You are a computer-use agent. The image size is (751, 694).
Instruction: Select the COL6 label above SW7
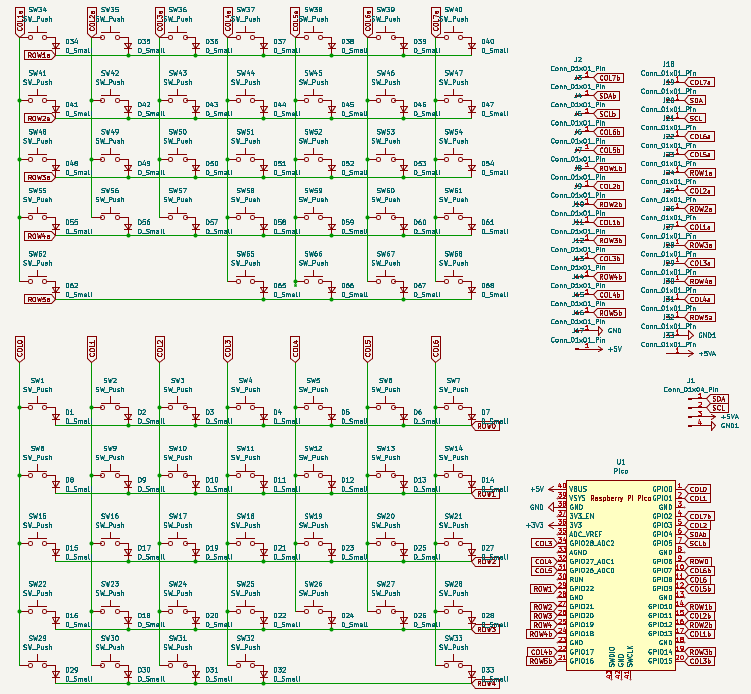[x=436, y=347]
